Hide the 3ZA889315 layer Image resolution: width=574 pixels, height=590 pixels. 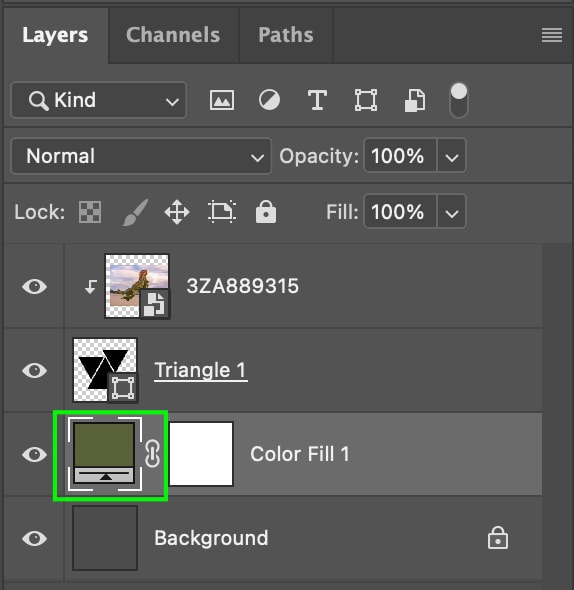tap(34, 287)
